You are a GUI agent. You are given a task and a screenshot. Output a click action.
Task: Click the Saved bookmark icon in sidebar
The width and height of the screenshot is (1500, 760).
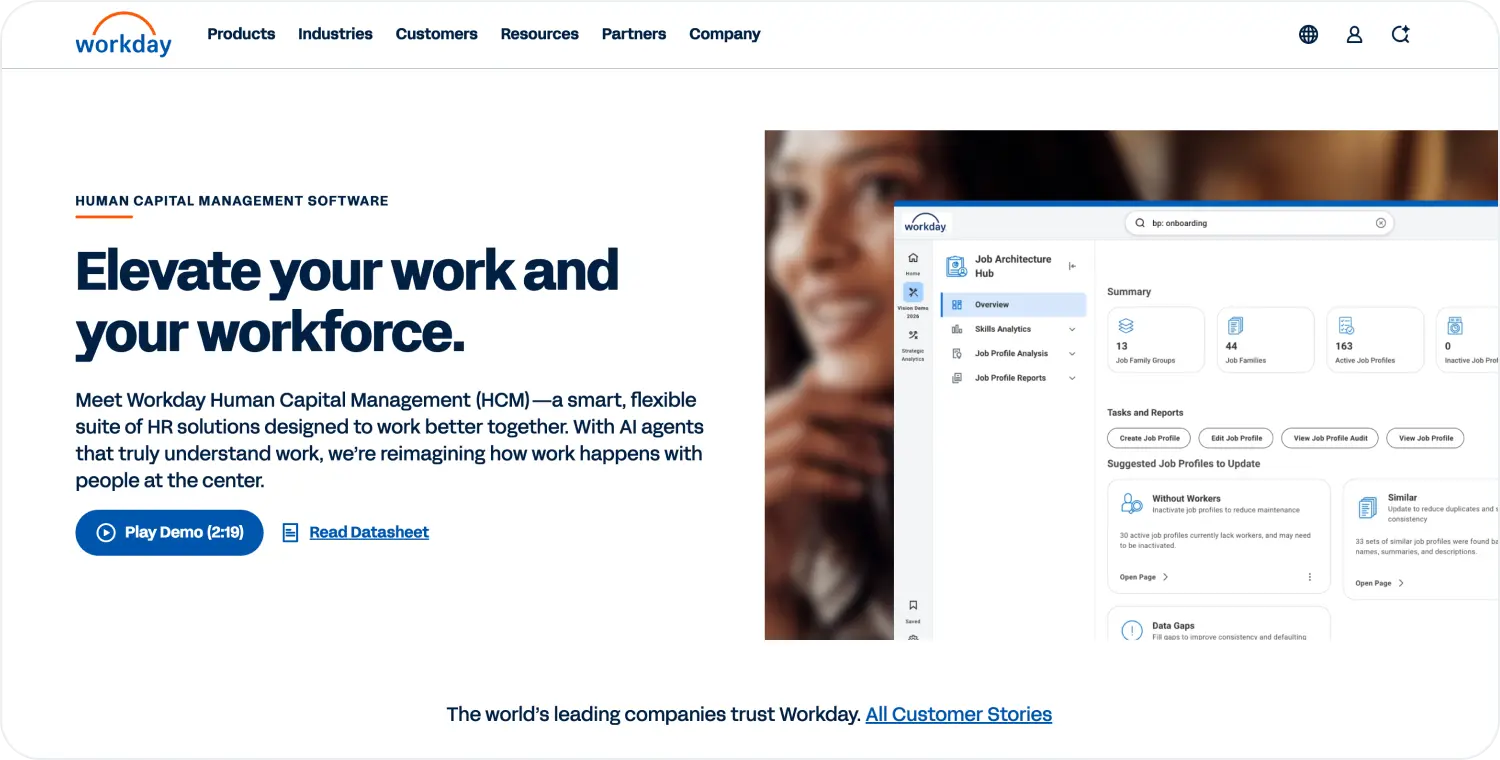click(x=913, y=605)
